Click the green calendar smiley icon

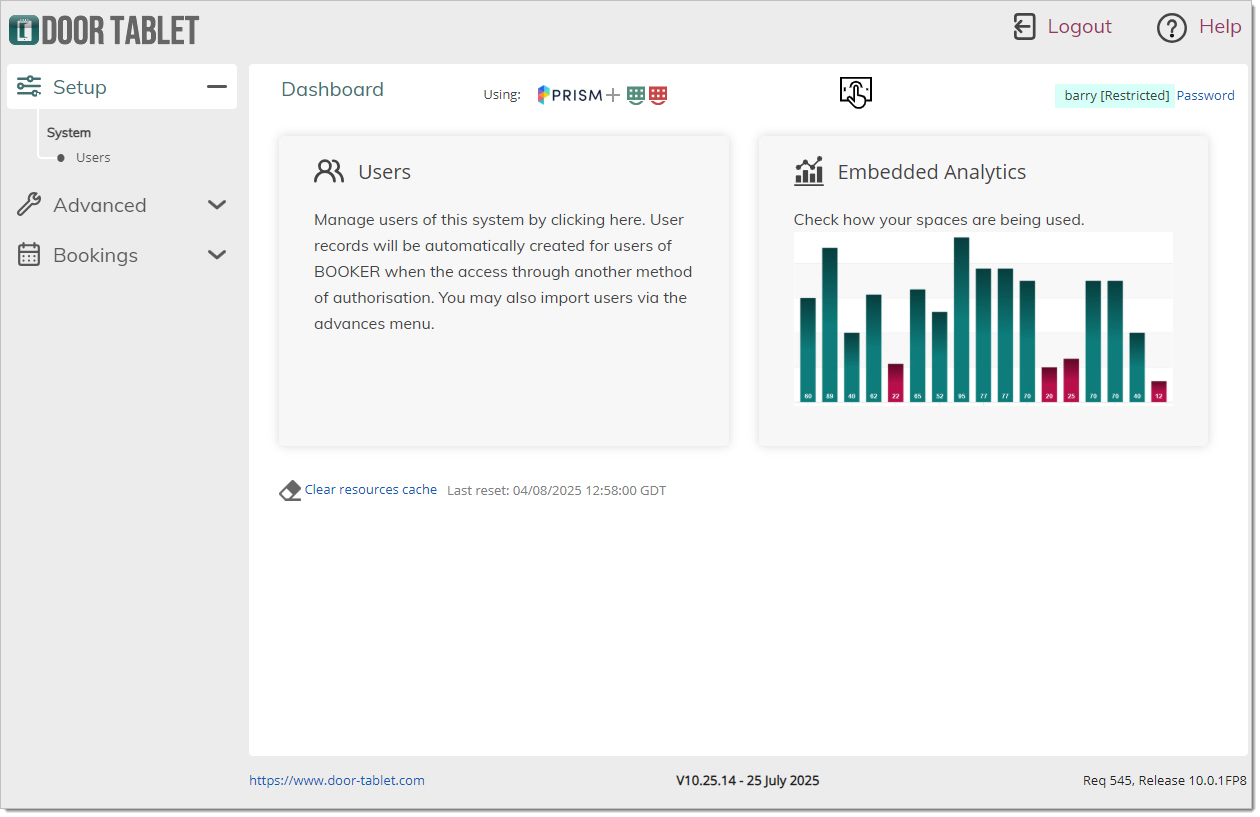[x=636, y=95]
